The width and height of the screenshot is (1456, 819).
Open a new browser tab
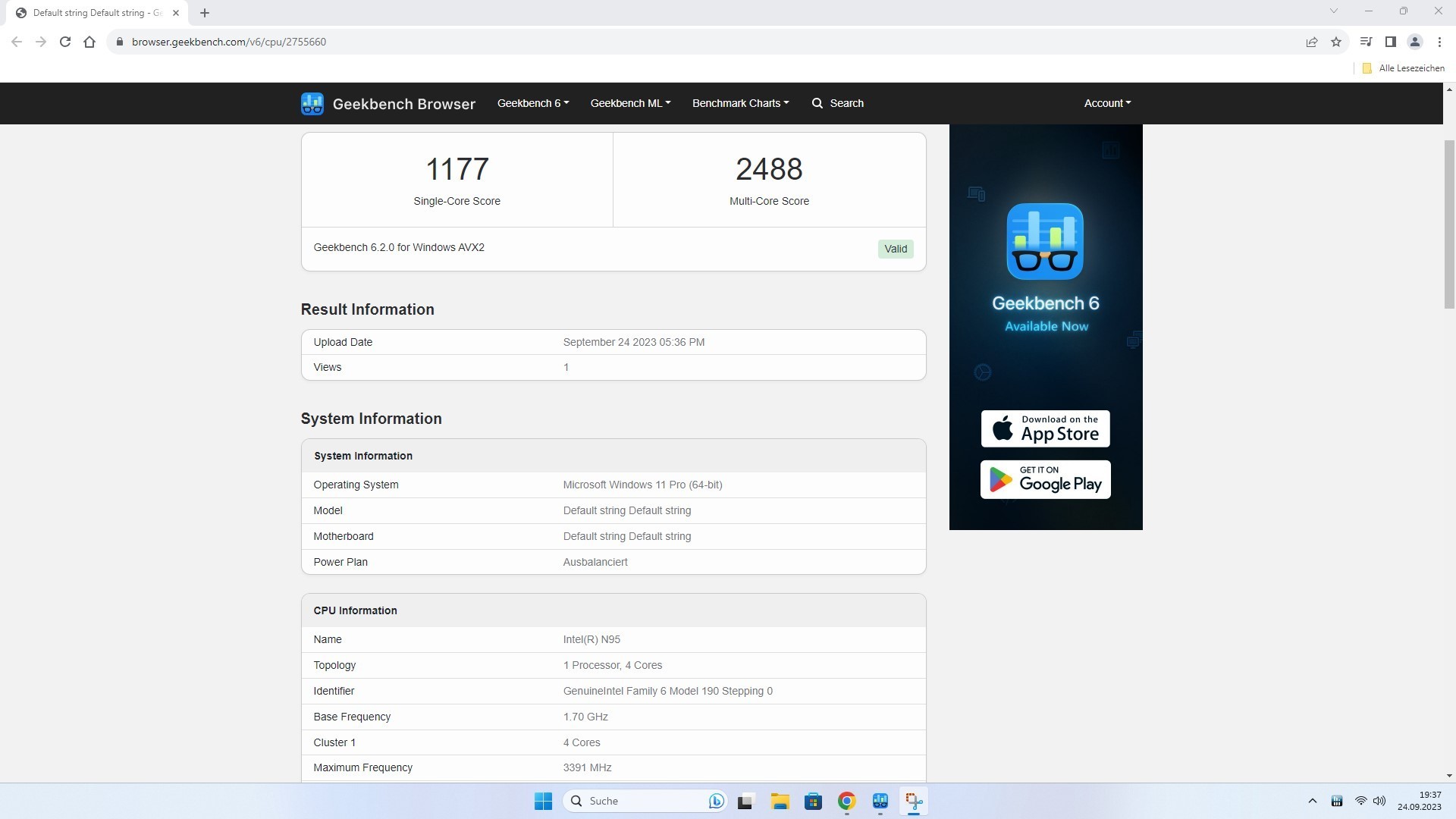tap(205, 13)
